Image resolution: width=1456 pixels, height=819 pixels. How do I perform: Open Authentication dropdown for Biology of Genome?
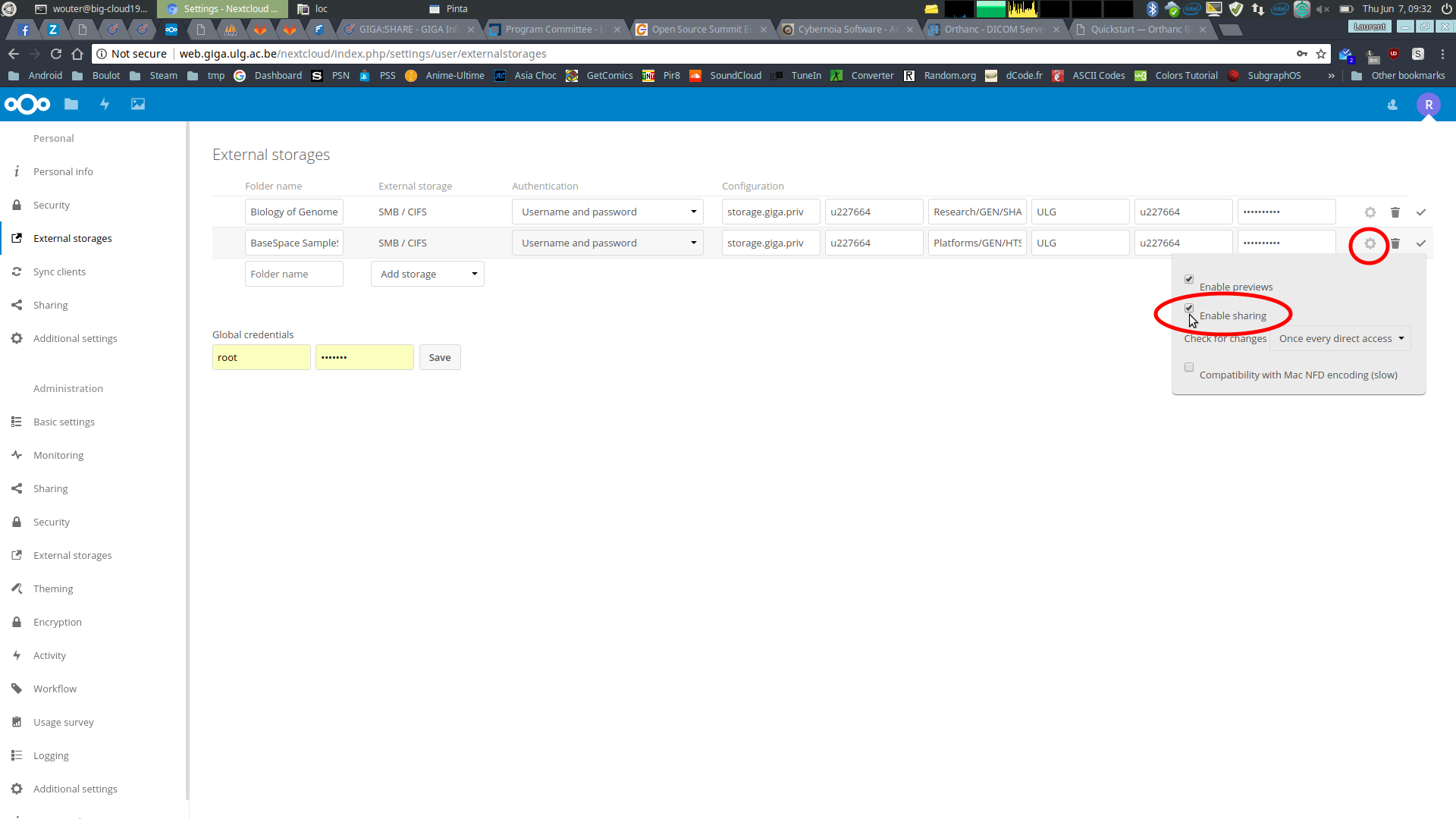[607, 212]
